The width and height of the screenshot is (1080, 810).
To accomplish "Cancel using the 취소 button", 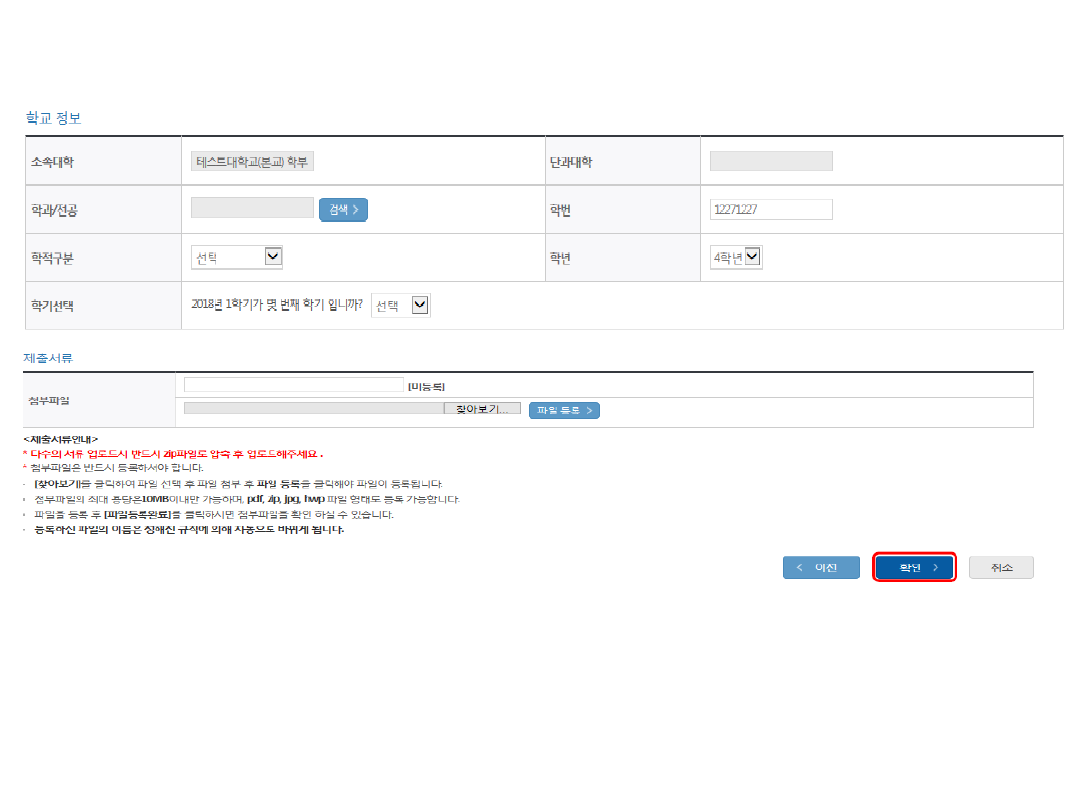I will coord(1001,568).
